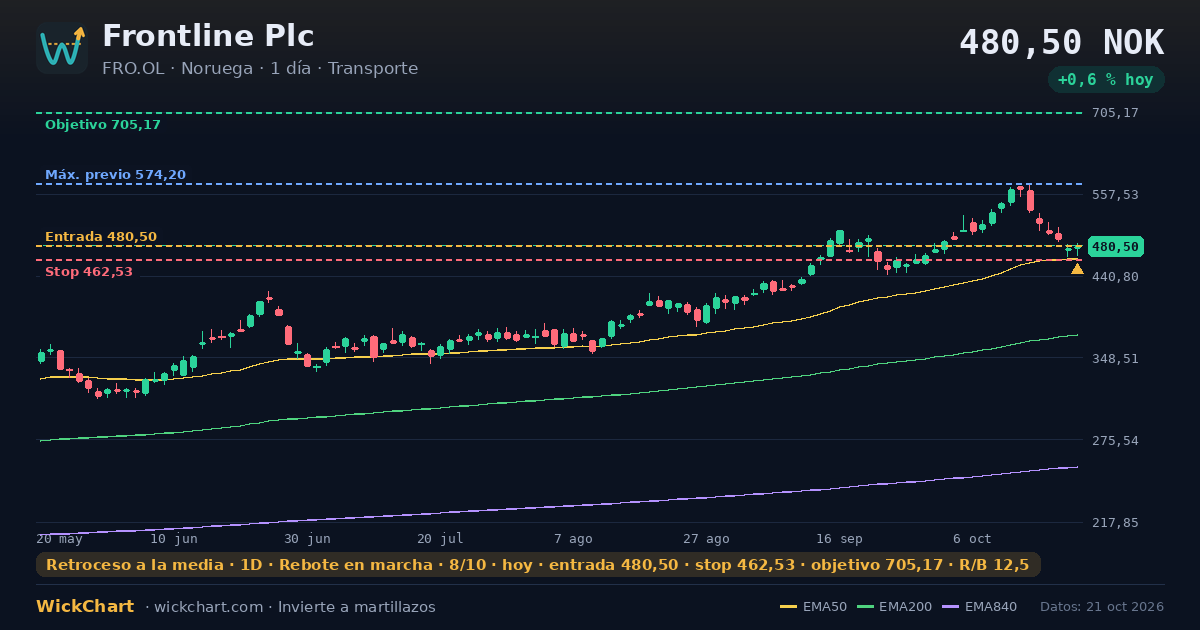Click the 480,50 NOK price header
Screen dimensions: 1200x630
pos(1061,42)
